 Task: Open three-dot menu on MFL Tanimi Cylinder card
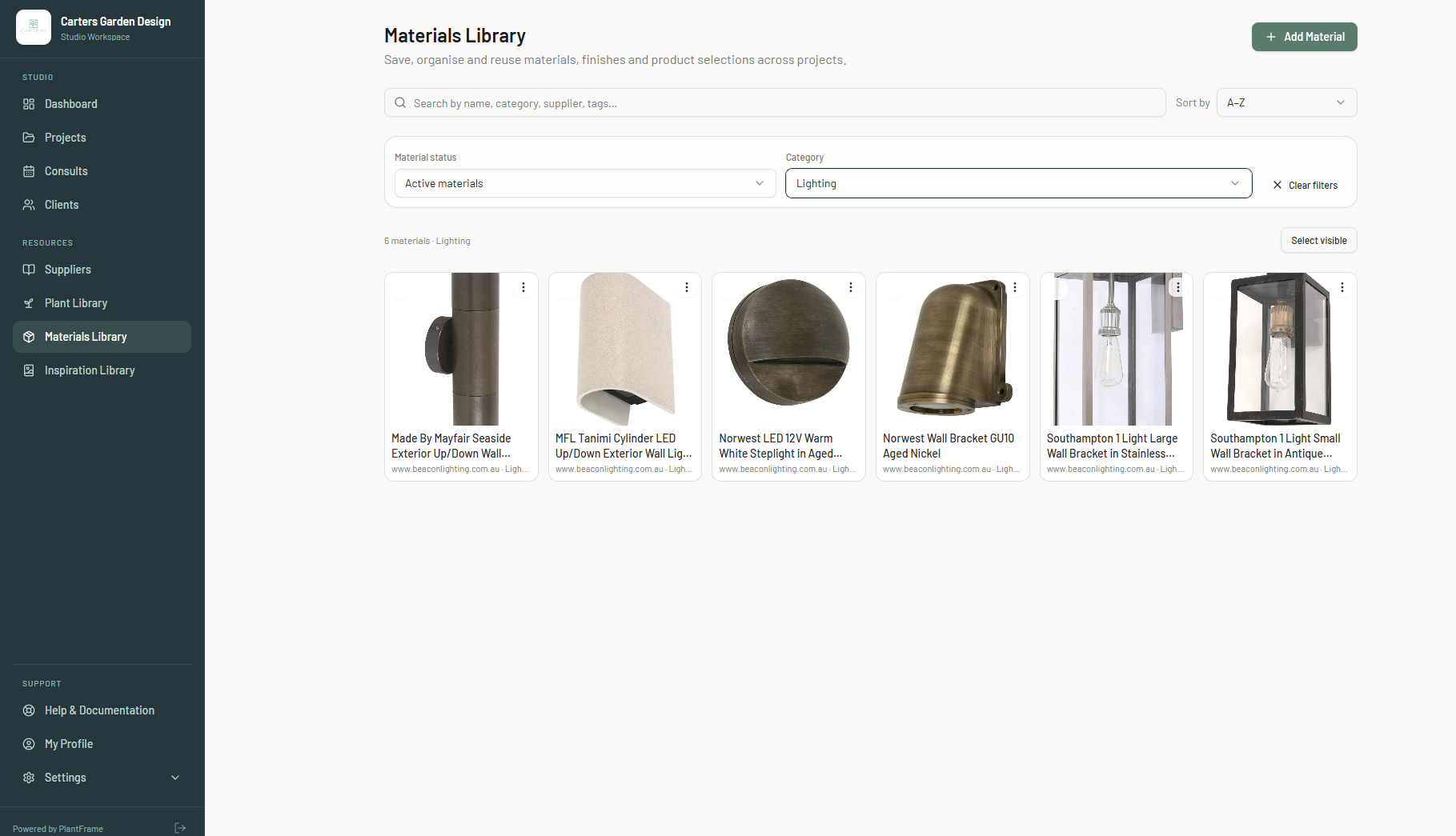tap(687, 287)
